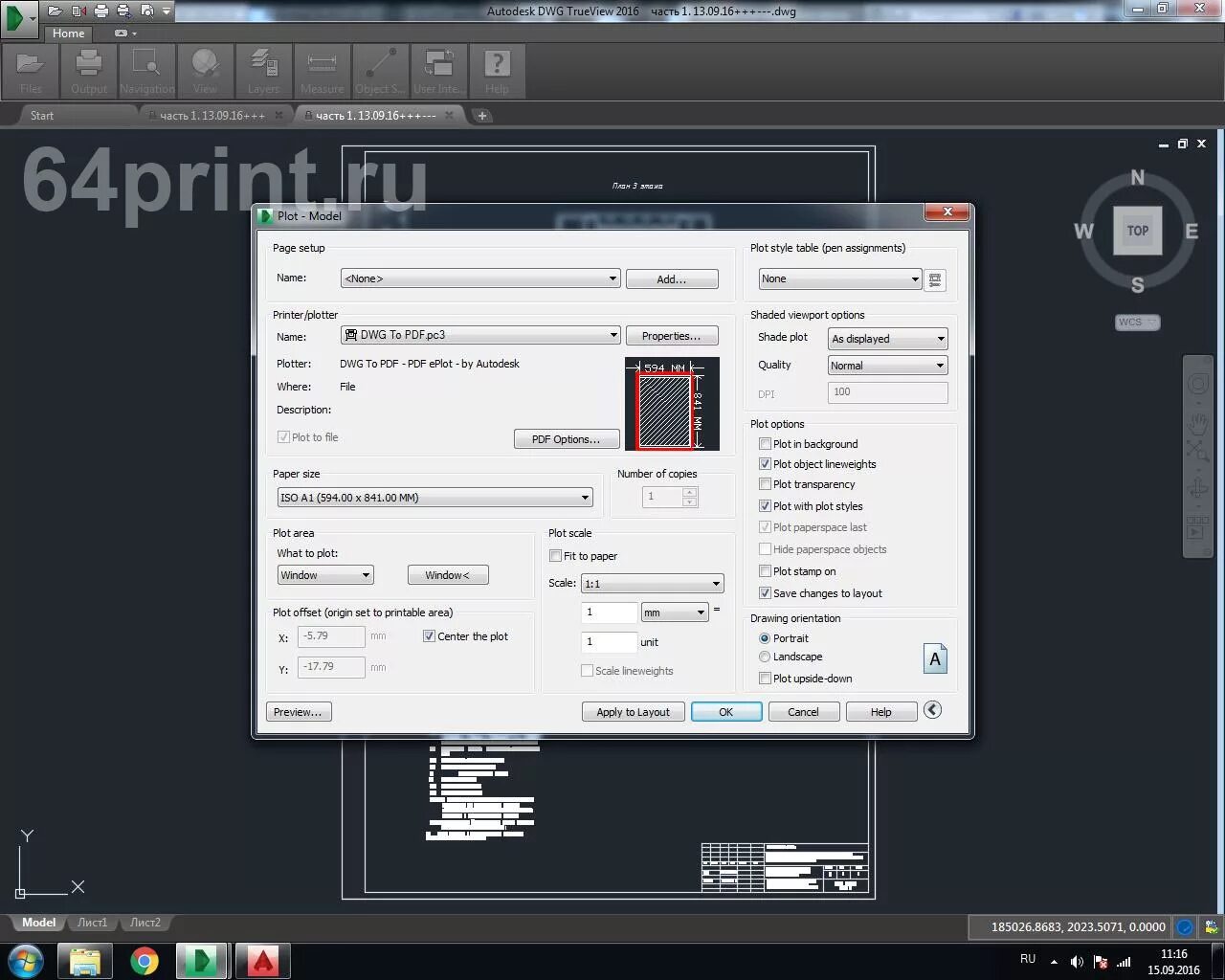Switch to the Лист1 layout tab
The height and width of the screenshot is (980, 1225).
(x=93, y=923)
